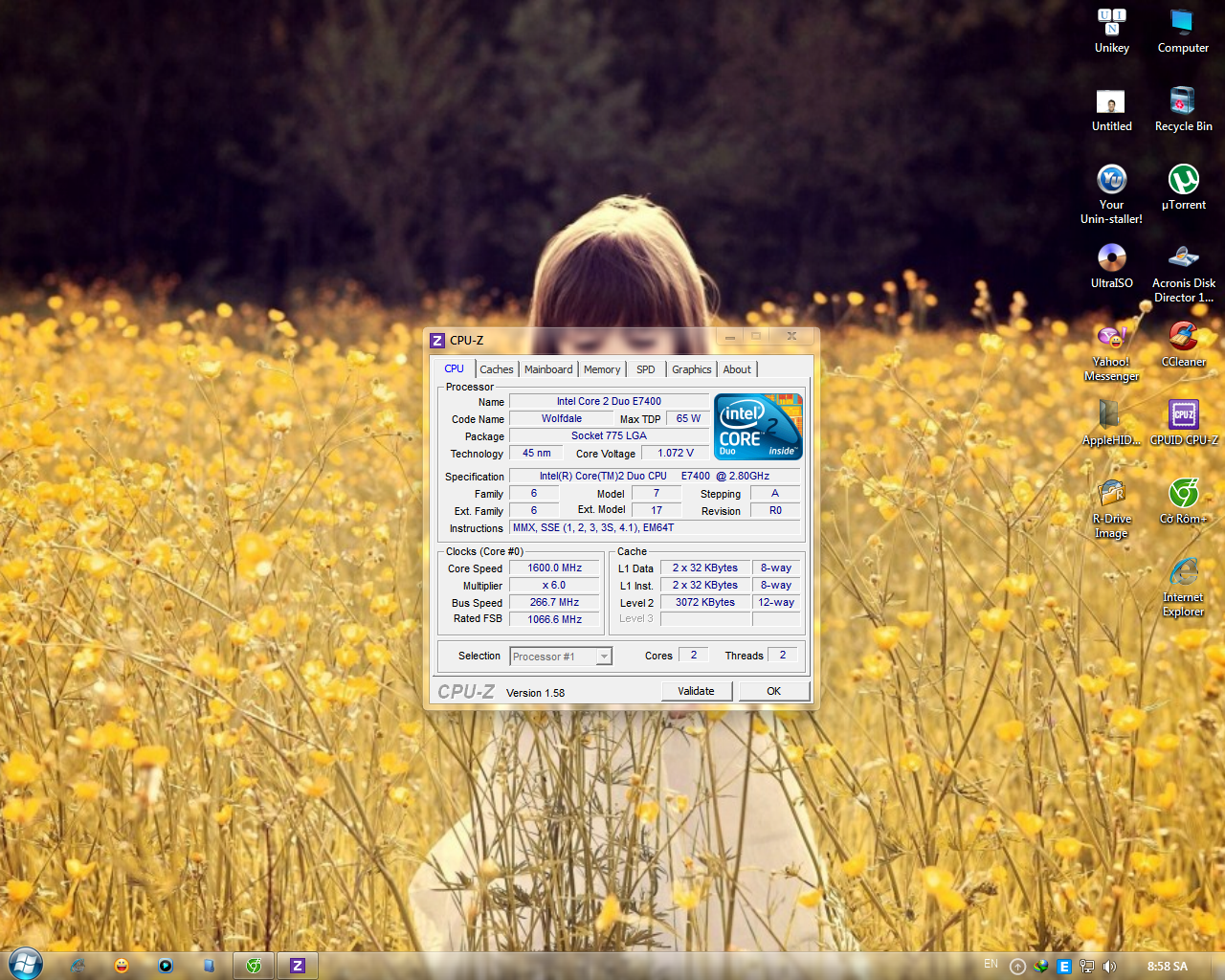The image size is (1225, 980).
Task: Open the media player taskbar icon
Action: click(166, 966)
